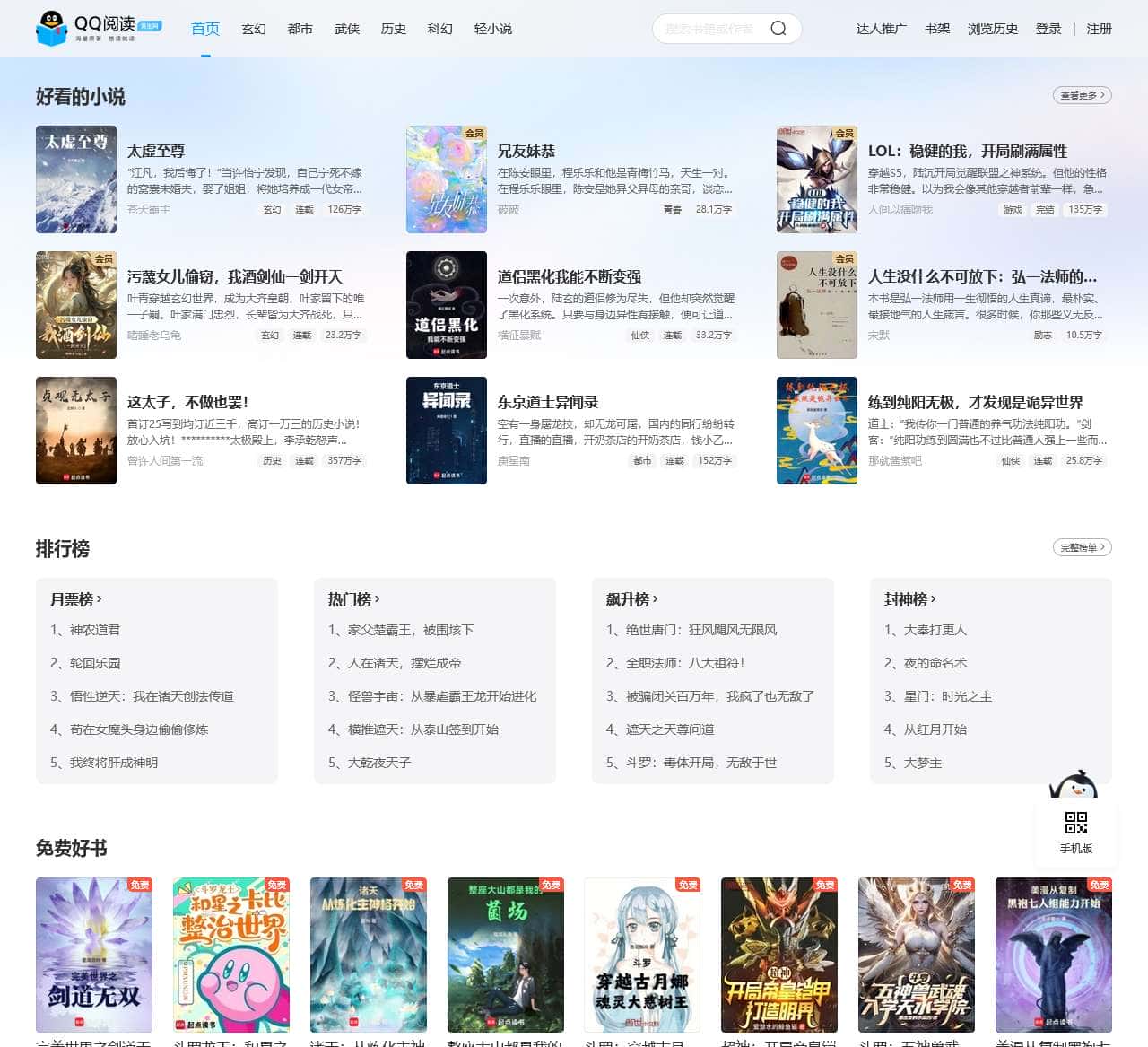The height and width of the screenshot is (1047, 1148).
Task: Expand the 热门榜 ranking list
Action: tap(354, 599)
